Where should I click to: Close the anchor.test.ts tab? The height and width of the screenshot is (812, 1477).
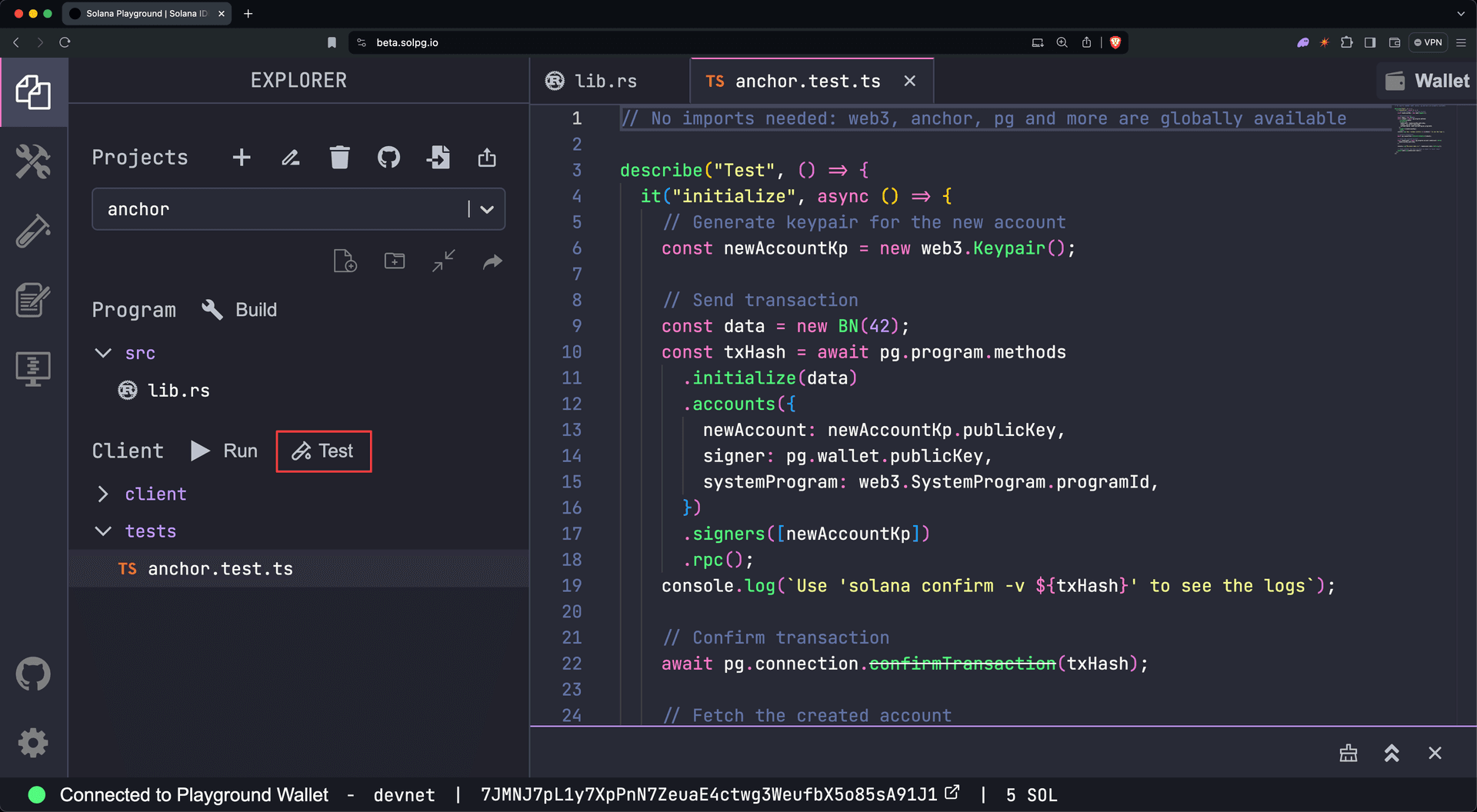pyautogui.click(x=910, y=80)
